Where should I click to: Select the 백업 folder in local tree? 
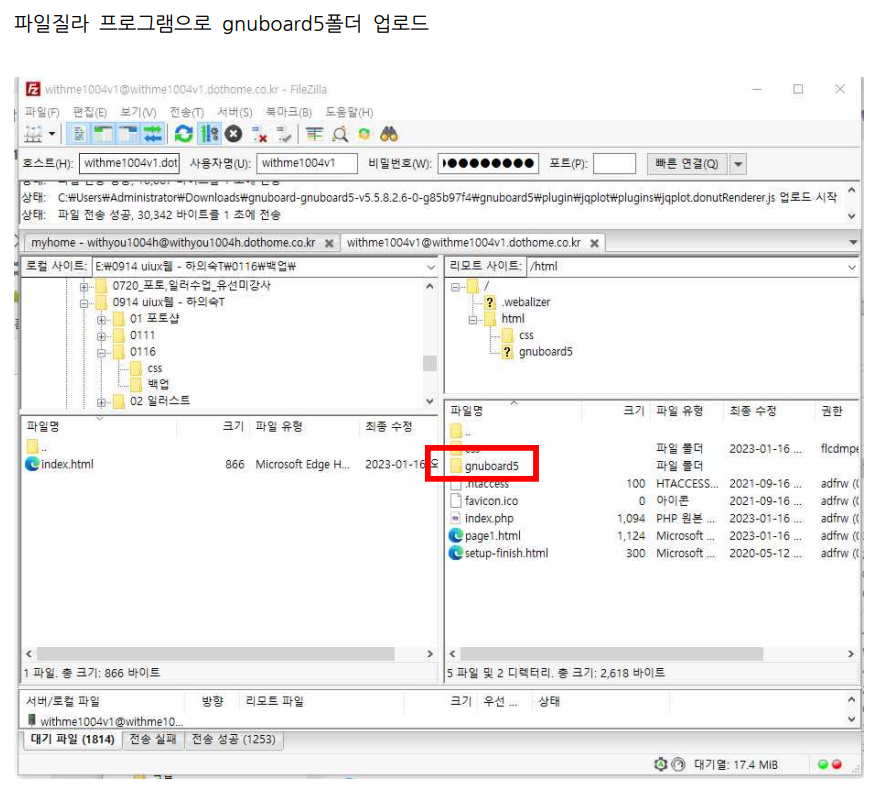[158, 384]
